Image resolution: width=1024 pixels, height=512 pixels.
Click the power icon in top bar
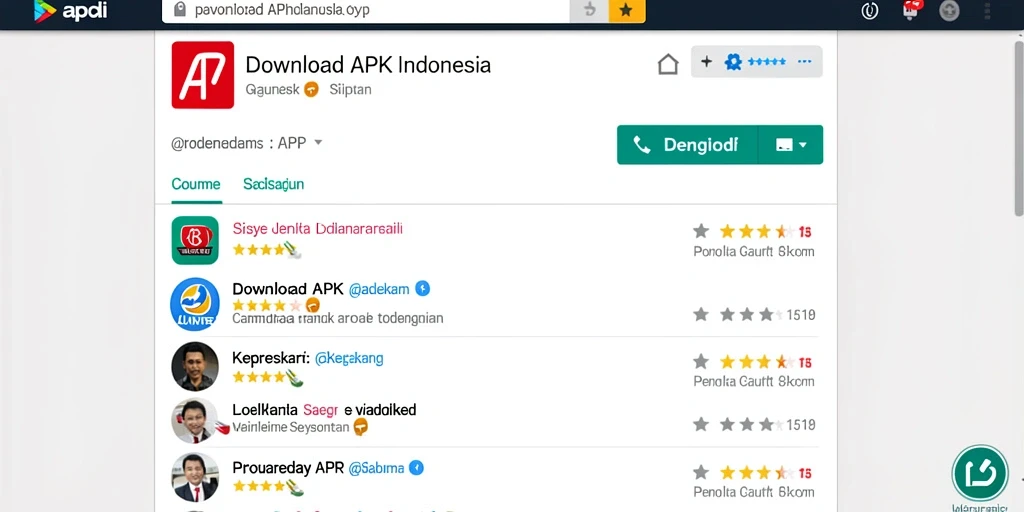pyautogui.click(x=870, y=11)
